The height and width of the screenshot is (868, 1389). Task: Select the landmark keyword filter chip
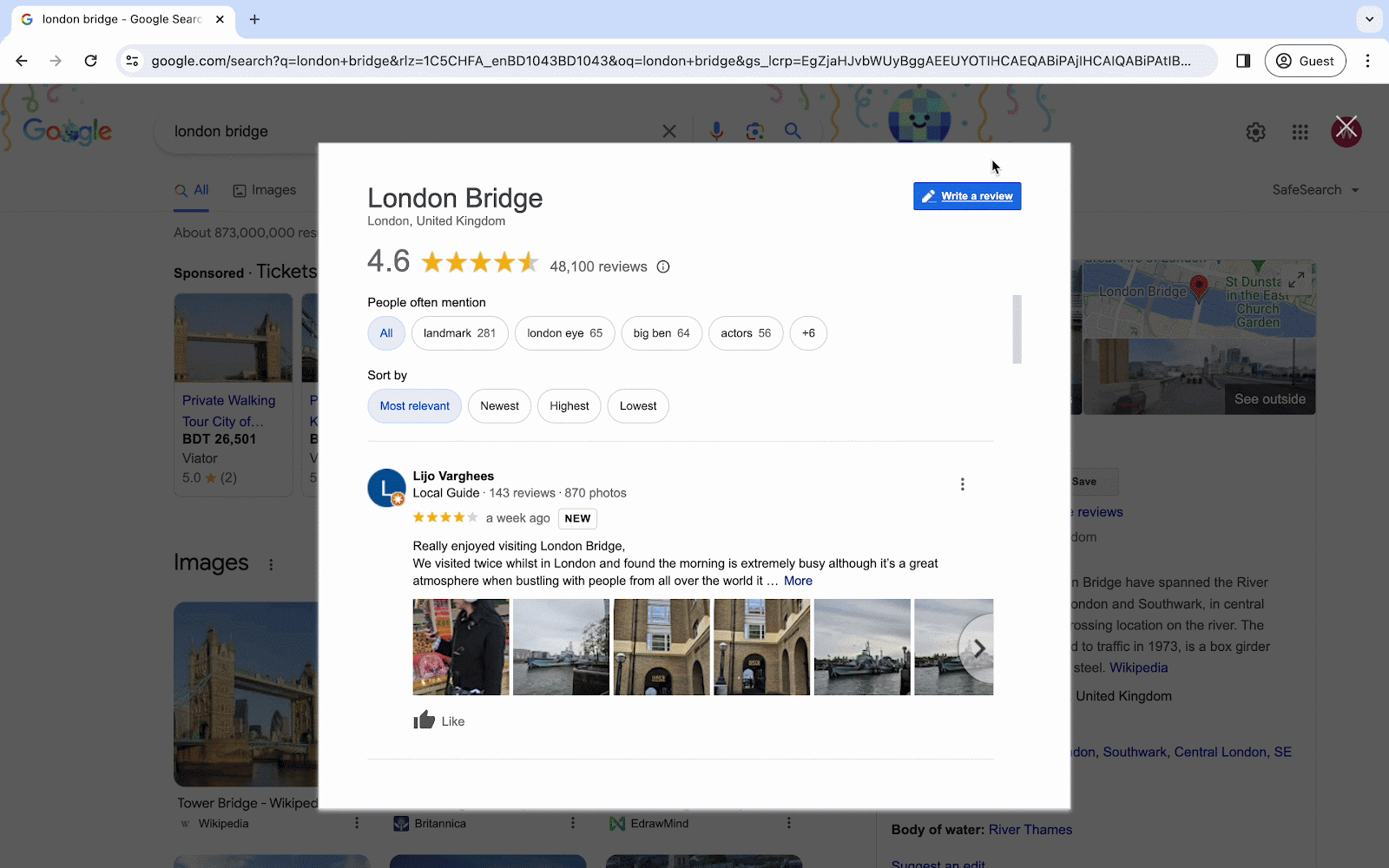[459, 333]
